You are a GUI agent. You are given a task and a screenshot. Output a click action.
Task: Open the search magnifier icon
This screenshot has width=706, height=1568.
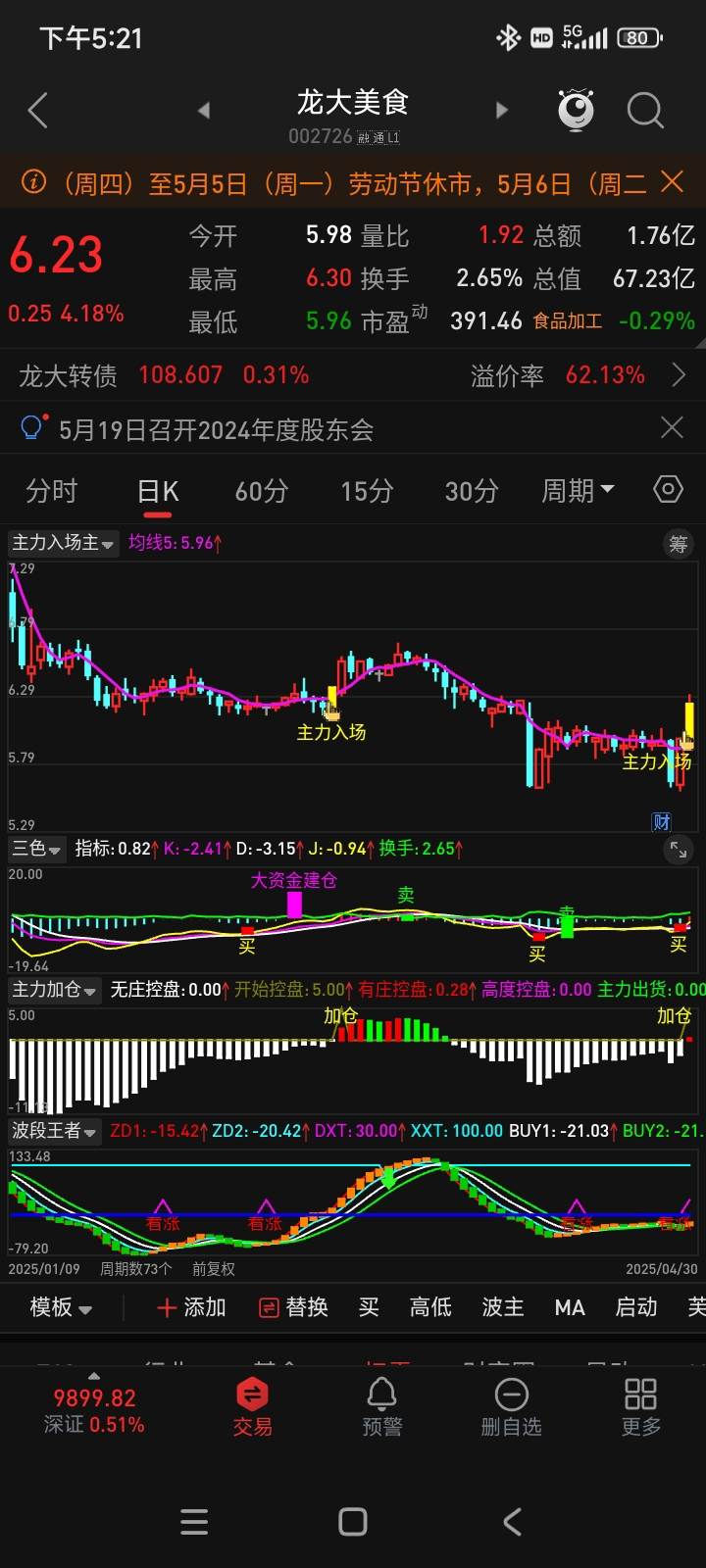point(645,111)
